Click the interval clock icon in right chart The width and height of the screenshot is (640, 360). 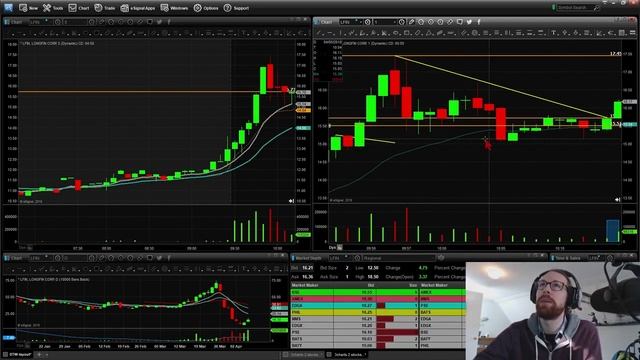click(x=402, y=22)
